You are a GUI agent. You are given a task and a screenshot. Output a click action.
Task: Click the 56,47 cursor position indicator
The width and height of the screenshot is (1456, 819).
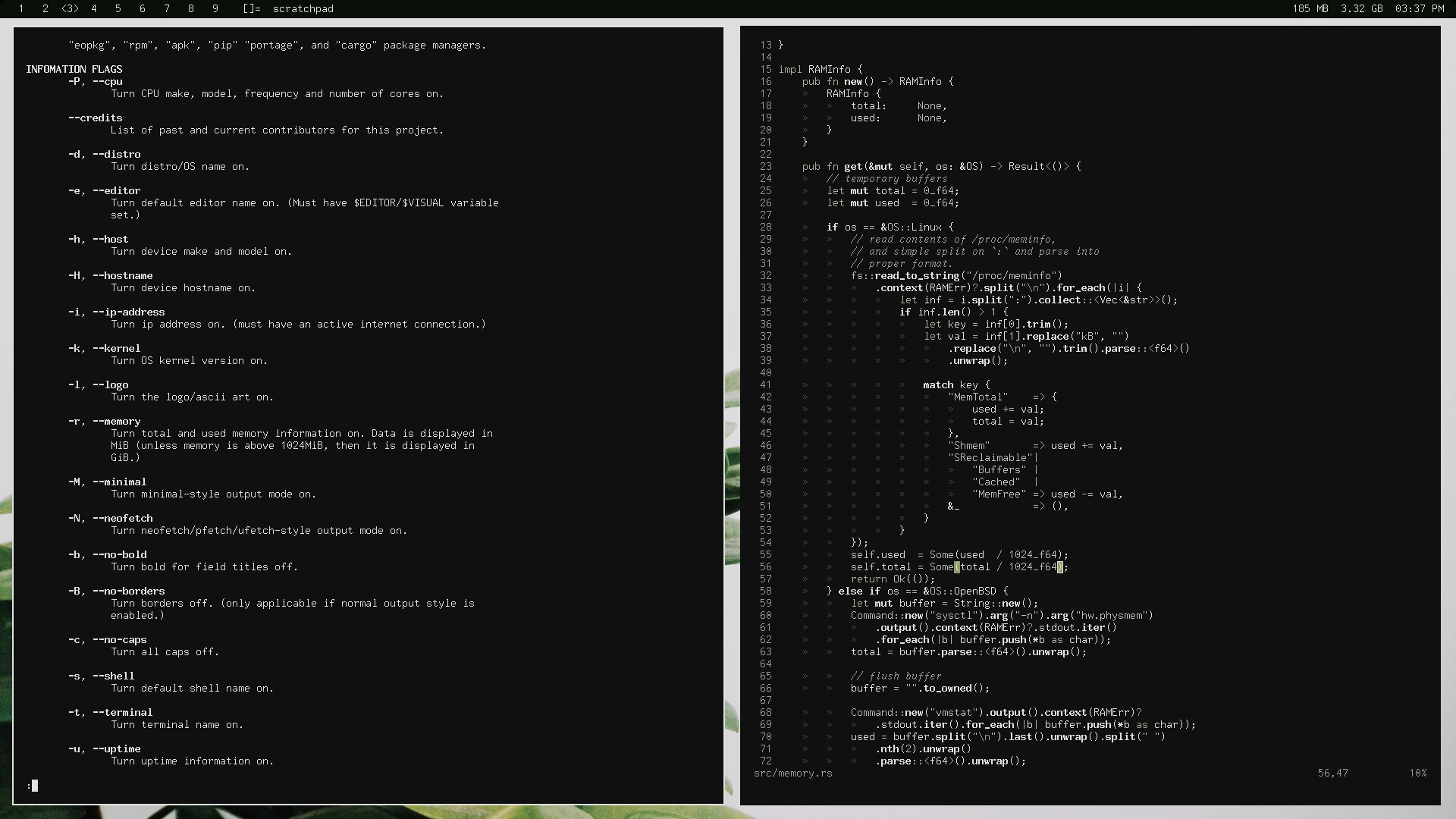tap(1332, 773)
